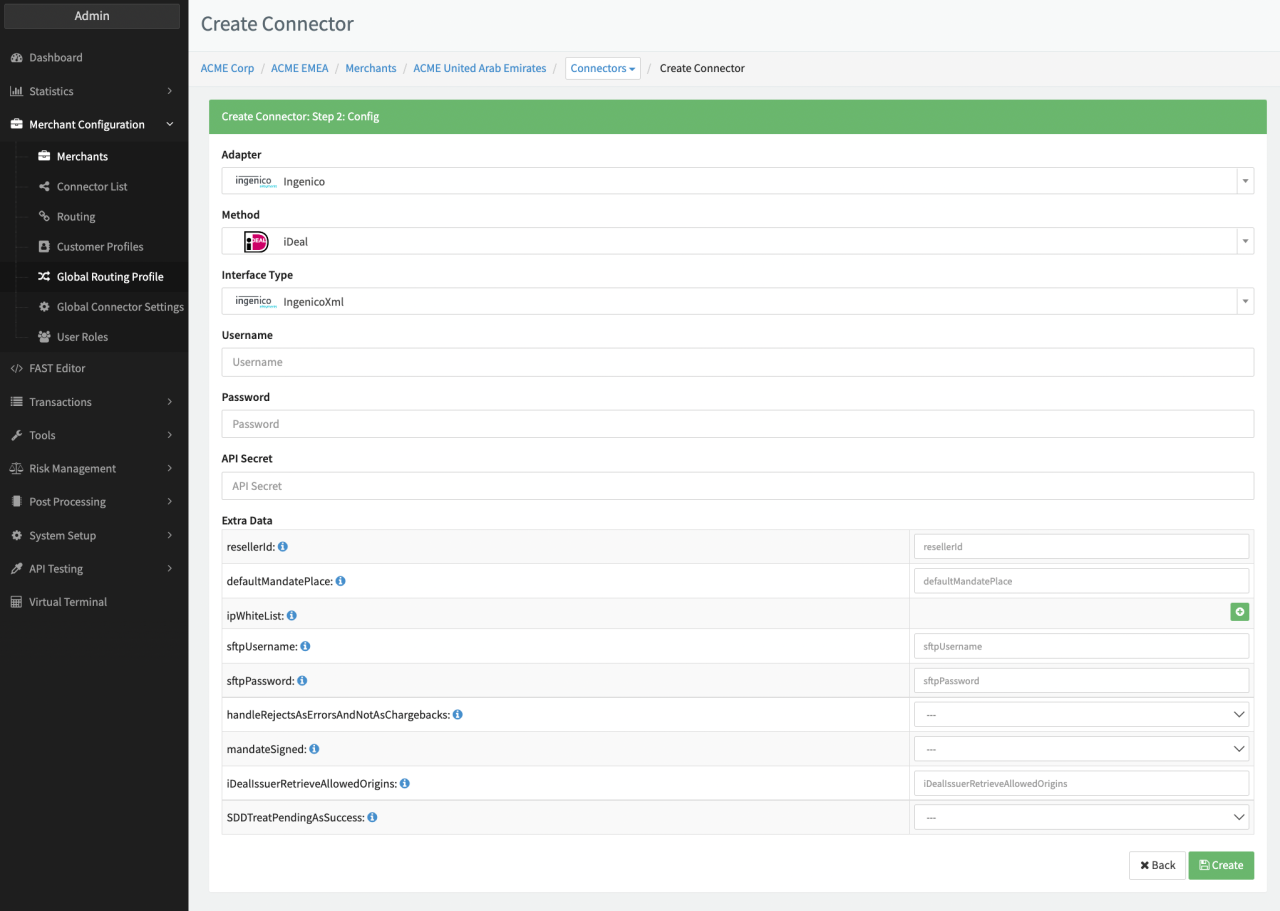1280x911 pixels.
Task: Open Global Routing Profile in sidebar
Action: (110, 277)
